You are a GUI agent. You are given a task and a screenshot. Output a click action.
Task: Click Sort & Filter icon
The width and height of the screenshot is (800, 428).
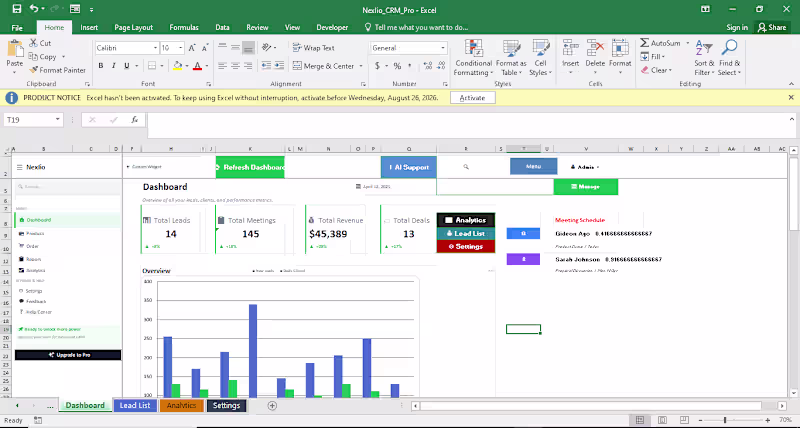[x=704, y=48]
